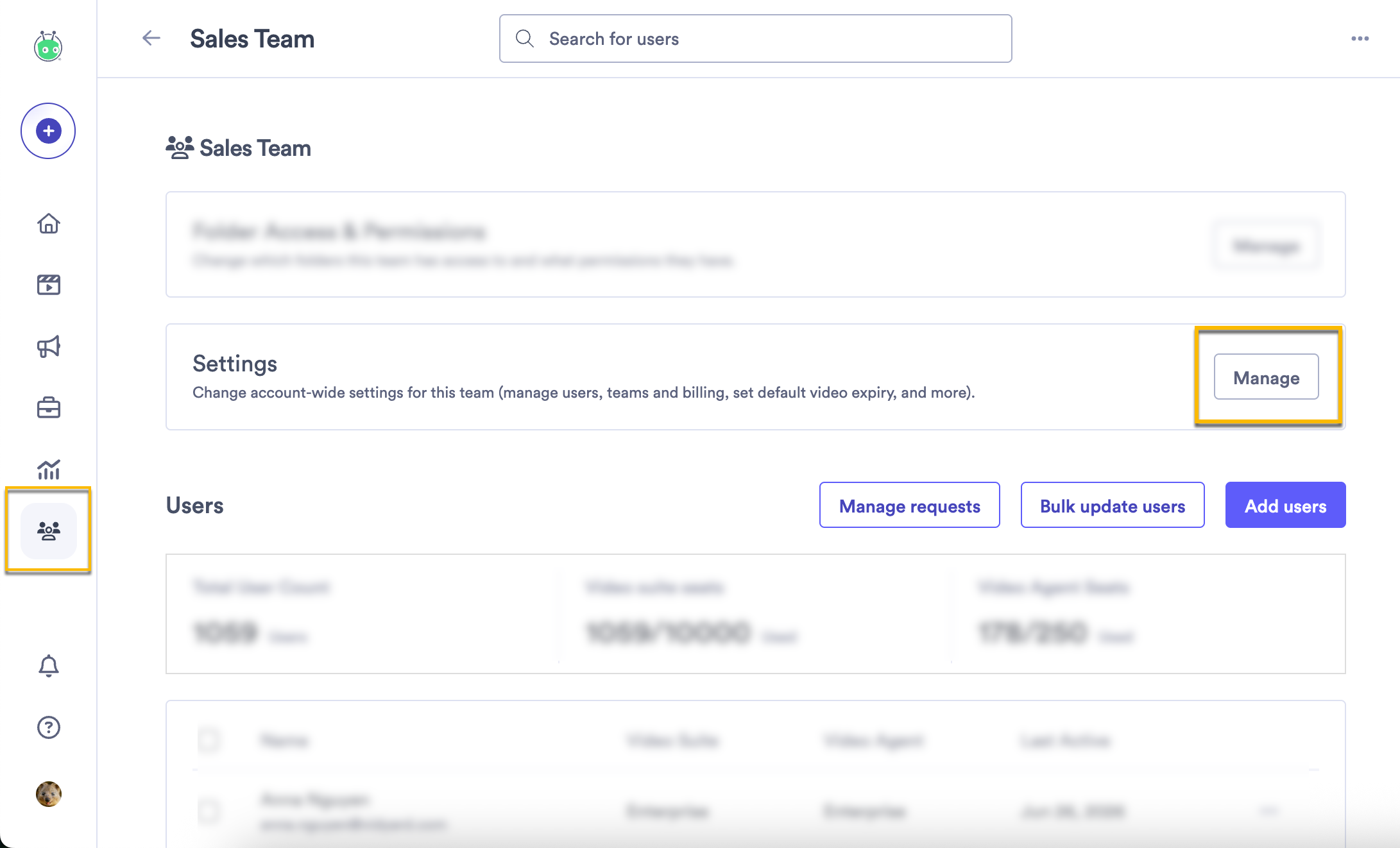Open the help question mark icon
The image size is (1400, 848).
[x=49, y=727]
